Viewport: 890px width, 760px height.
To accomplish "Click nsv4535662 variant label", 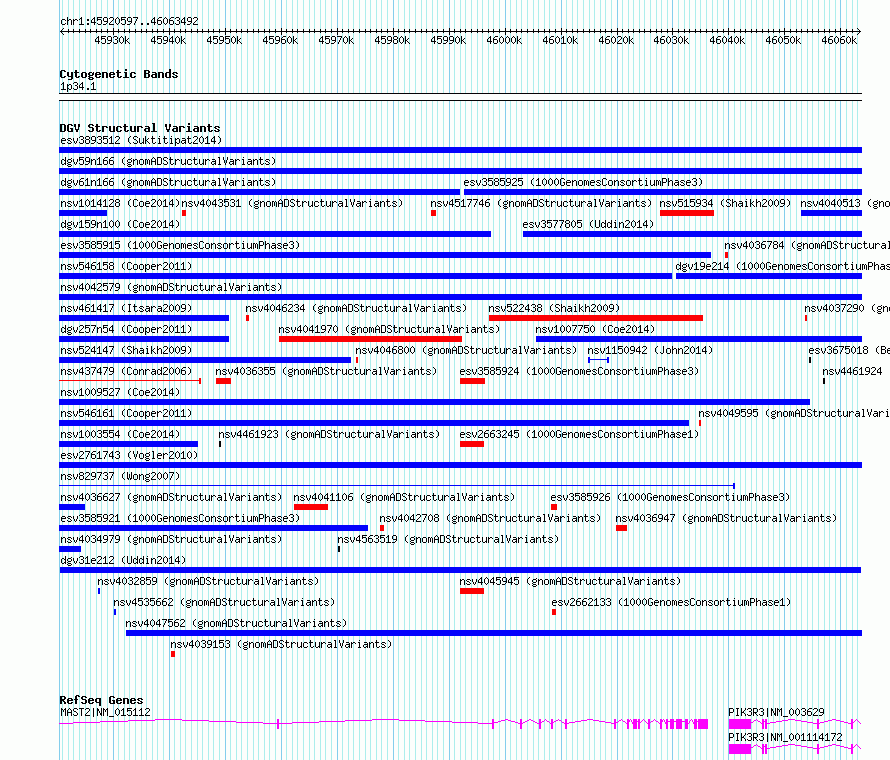I will (224, 602).
